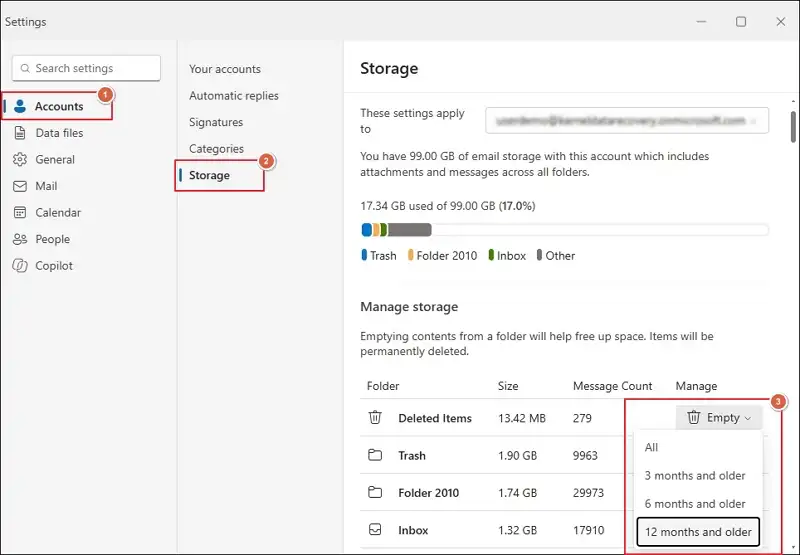The image size is (800, 555).
Task: Click the Inbox row tray icon
Action: click(375, 529)
